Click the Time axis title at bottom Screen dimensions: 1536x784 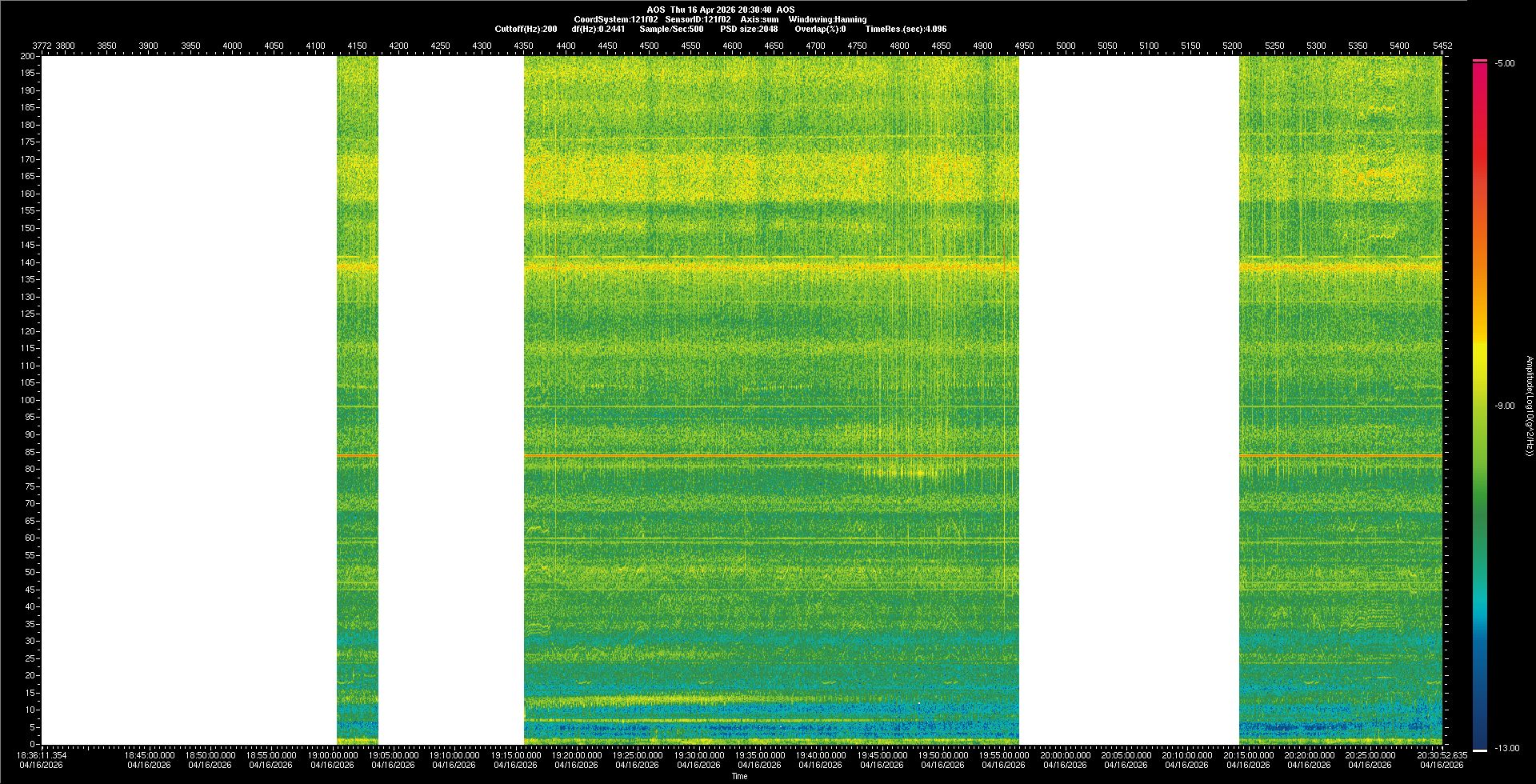point(740,776)
